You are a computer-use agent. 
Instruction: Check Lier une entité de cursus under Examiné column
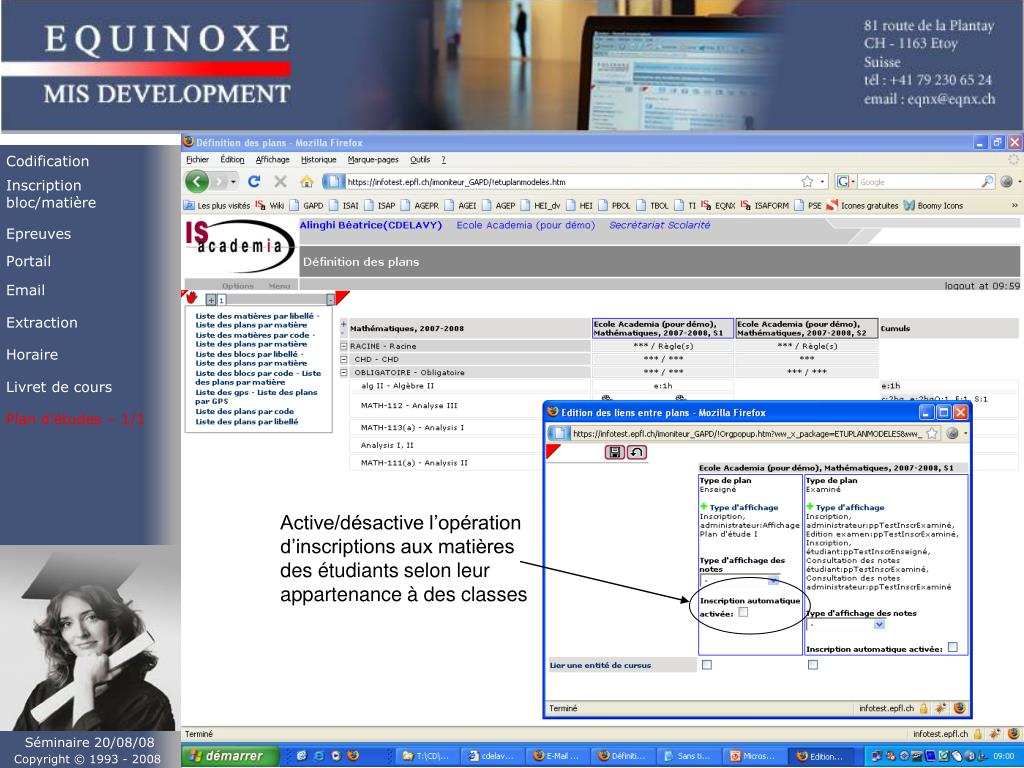coord(813,665)
